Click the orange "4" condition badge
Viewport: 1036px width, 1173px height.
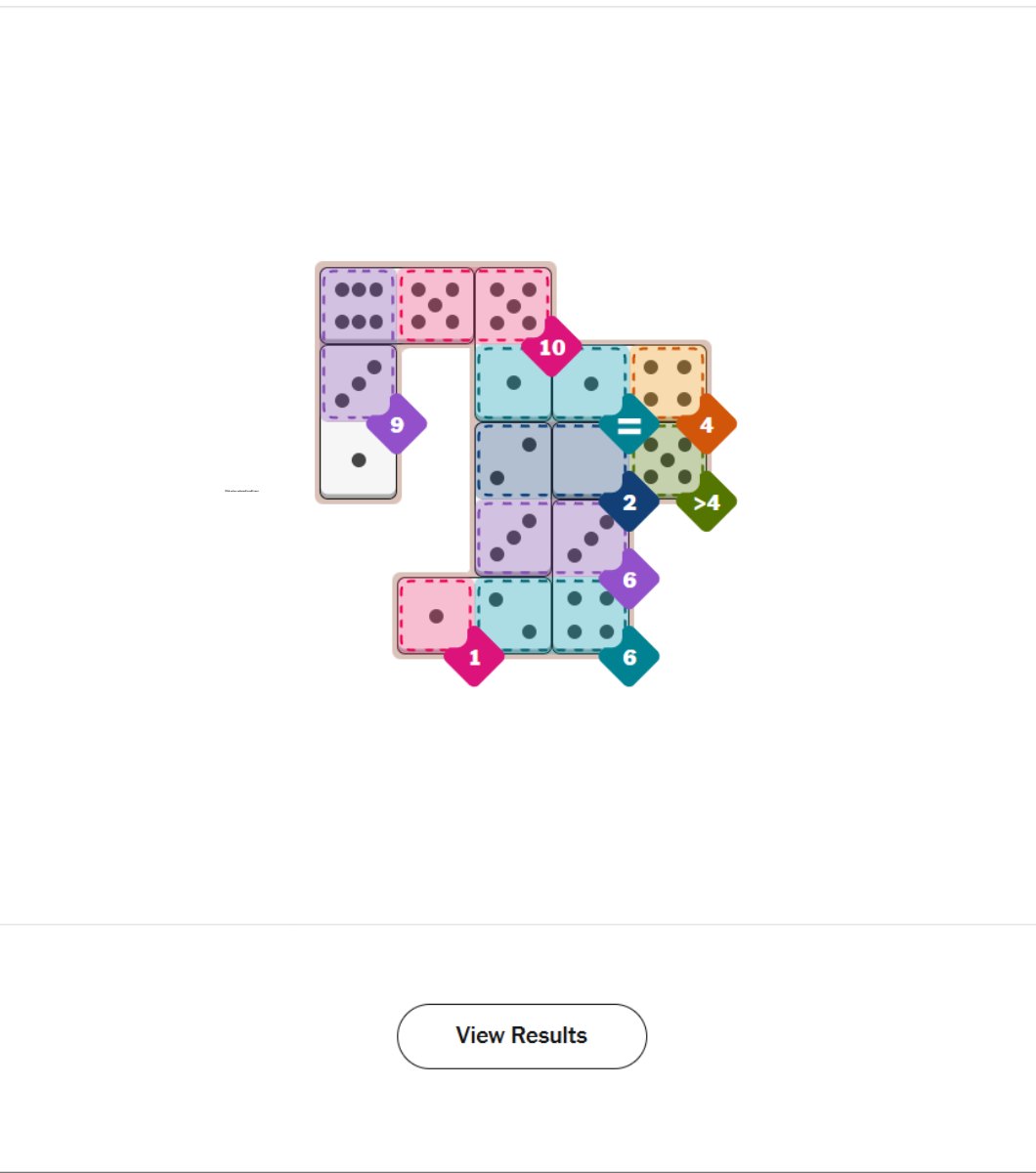tap(706, 425)
